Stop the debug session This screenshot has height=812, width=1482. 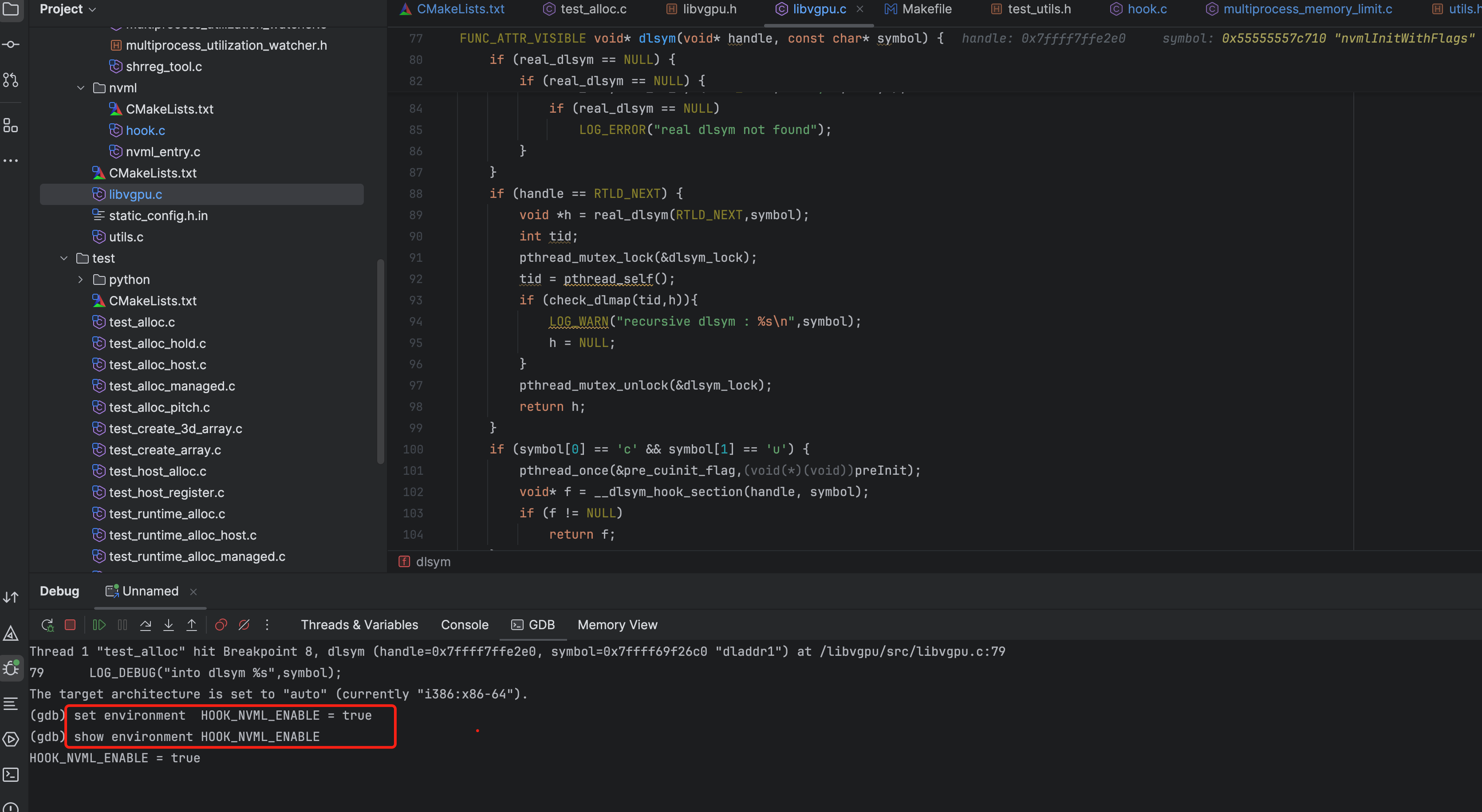[70, 625]
